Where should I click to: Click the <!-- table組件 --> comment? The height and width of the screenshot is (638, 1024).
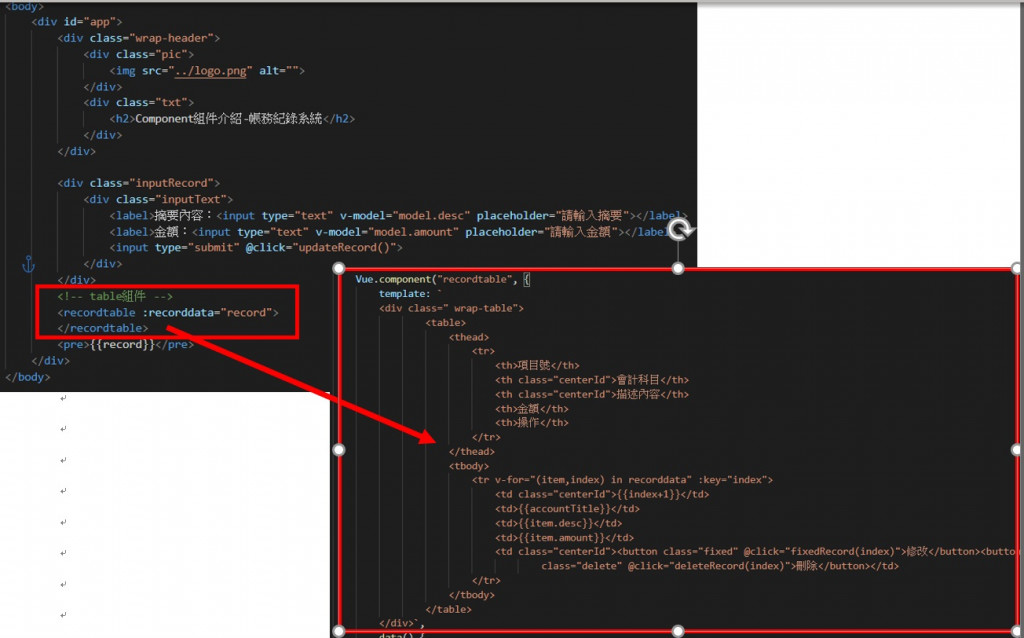(115, 296)
